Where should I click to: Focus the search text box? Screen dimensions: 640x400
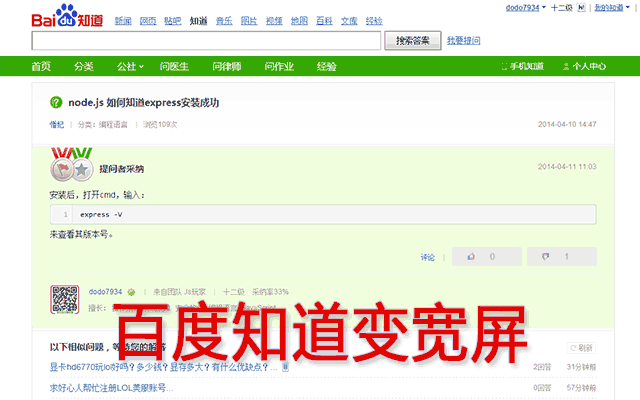206,40
